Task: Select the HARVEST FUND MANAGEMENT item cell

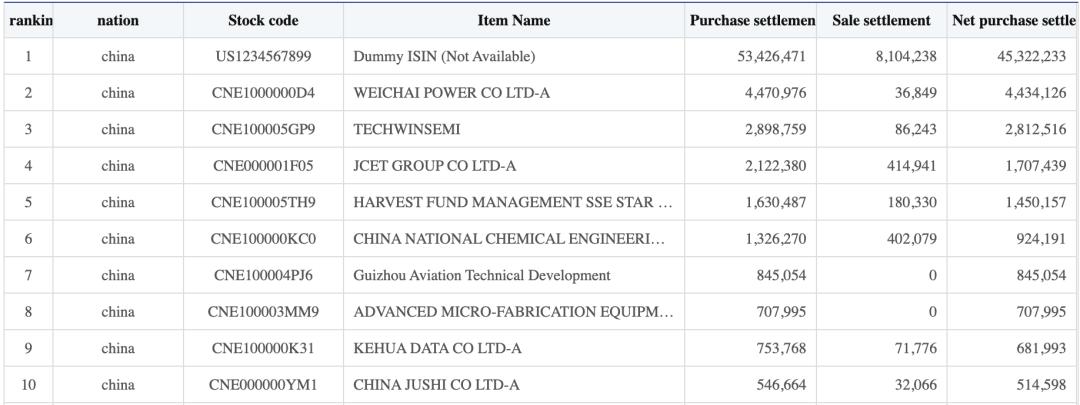Action: pos(514,202)
